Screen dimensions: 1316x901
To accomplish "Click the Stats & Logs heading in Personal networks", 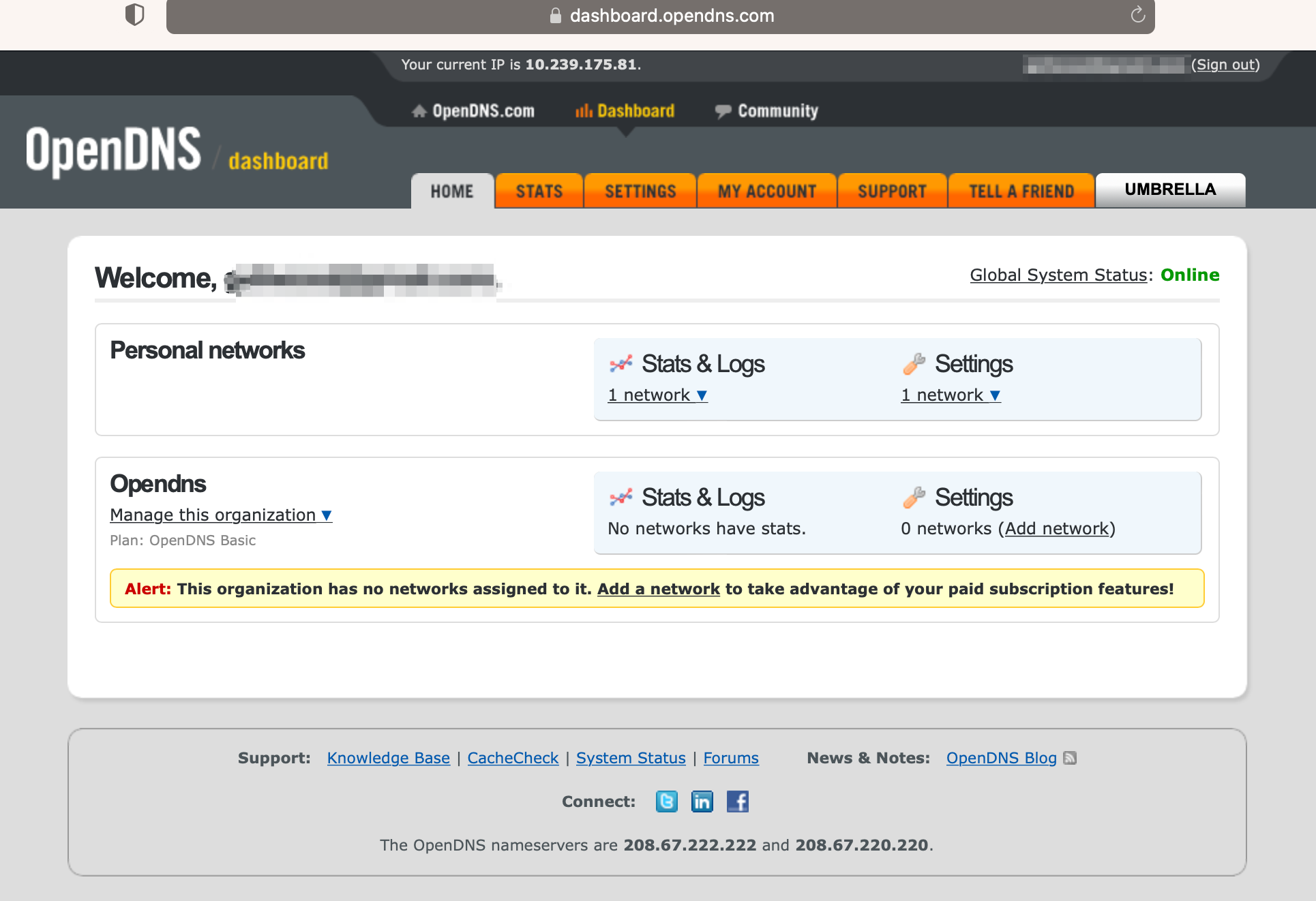I will [x=703, y=364].
